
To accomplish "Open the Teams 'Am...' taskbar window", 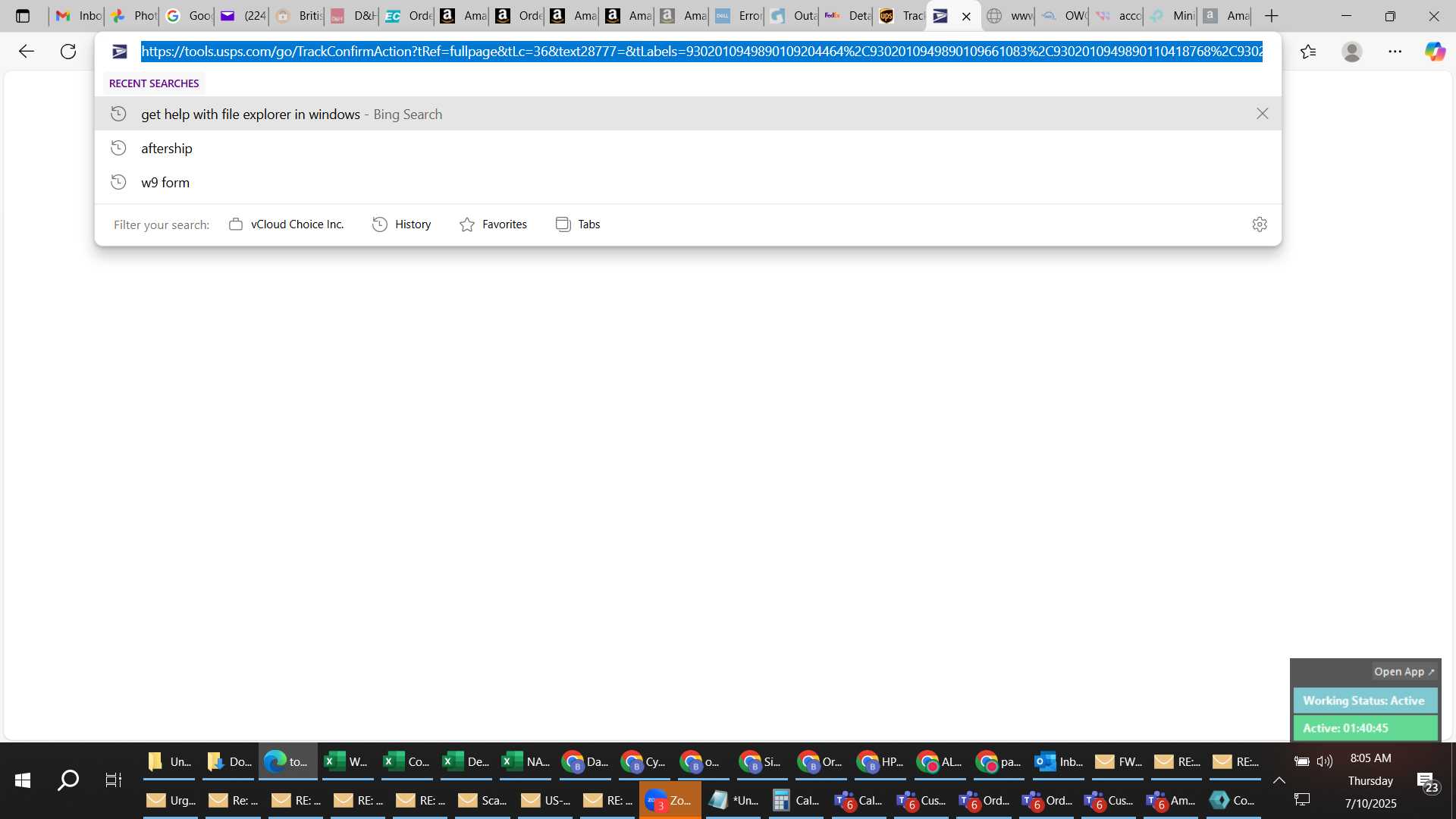I will pyautogui.click(x=1172, y=801).
